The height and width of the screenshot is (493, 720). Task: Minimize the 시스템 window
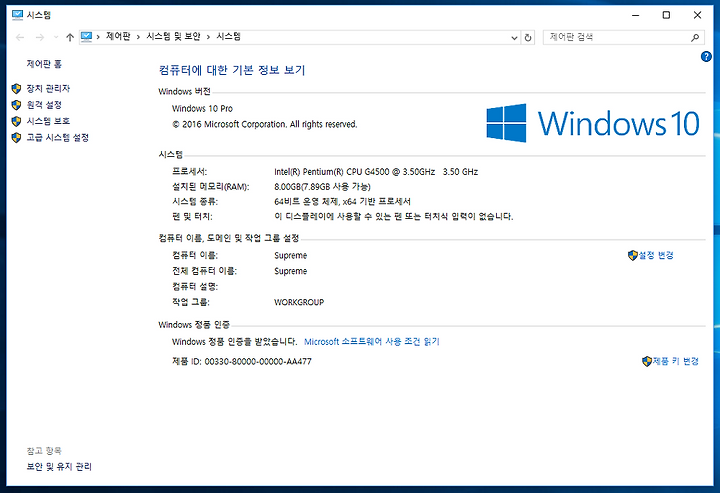[636, 15]
